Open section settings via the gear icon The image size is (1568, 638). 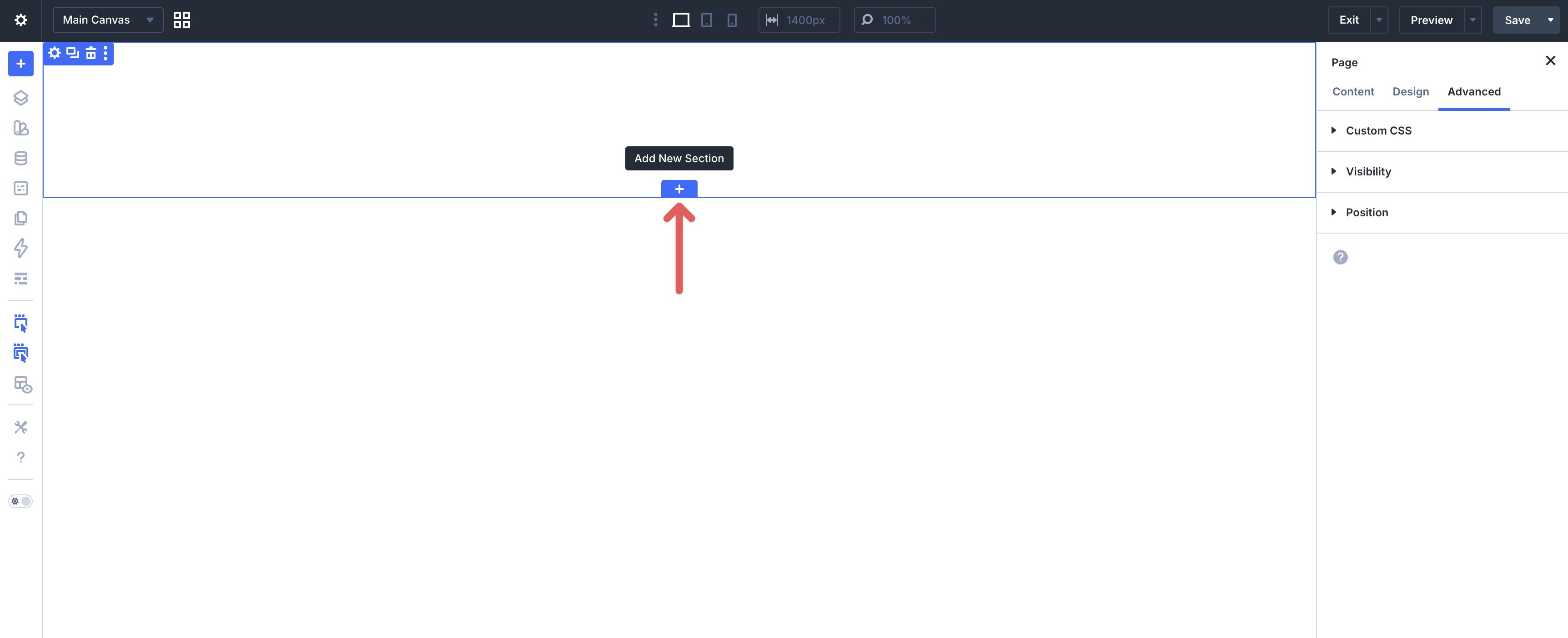54,54
